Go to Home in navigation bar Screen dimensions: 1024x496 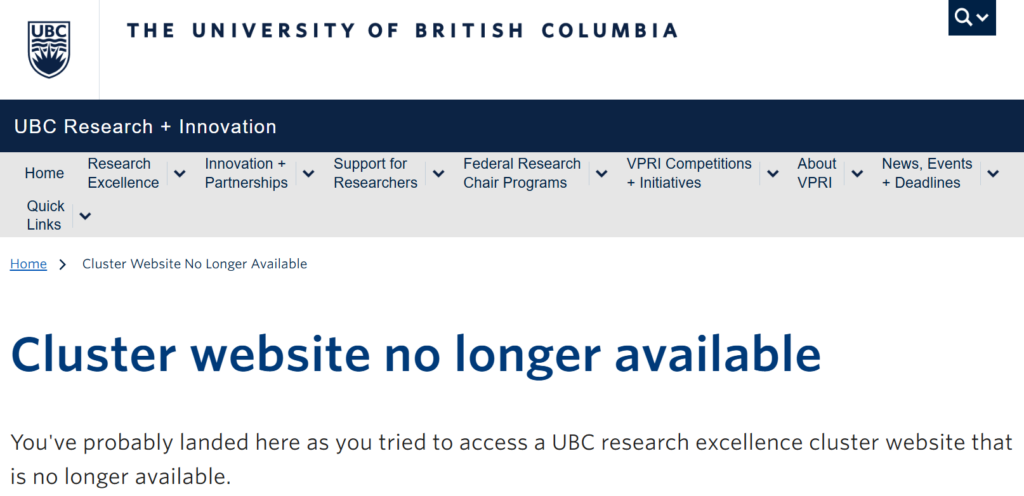[44, 173]
